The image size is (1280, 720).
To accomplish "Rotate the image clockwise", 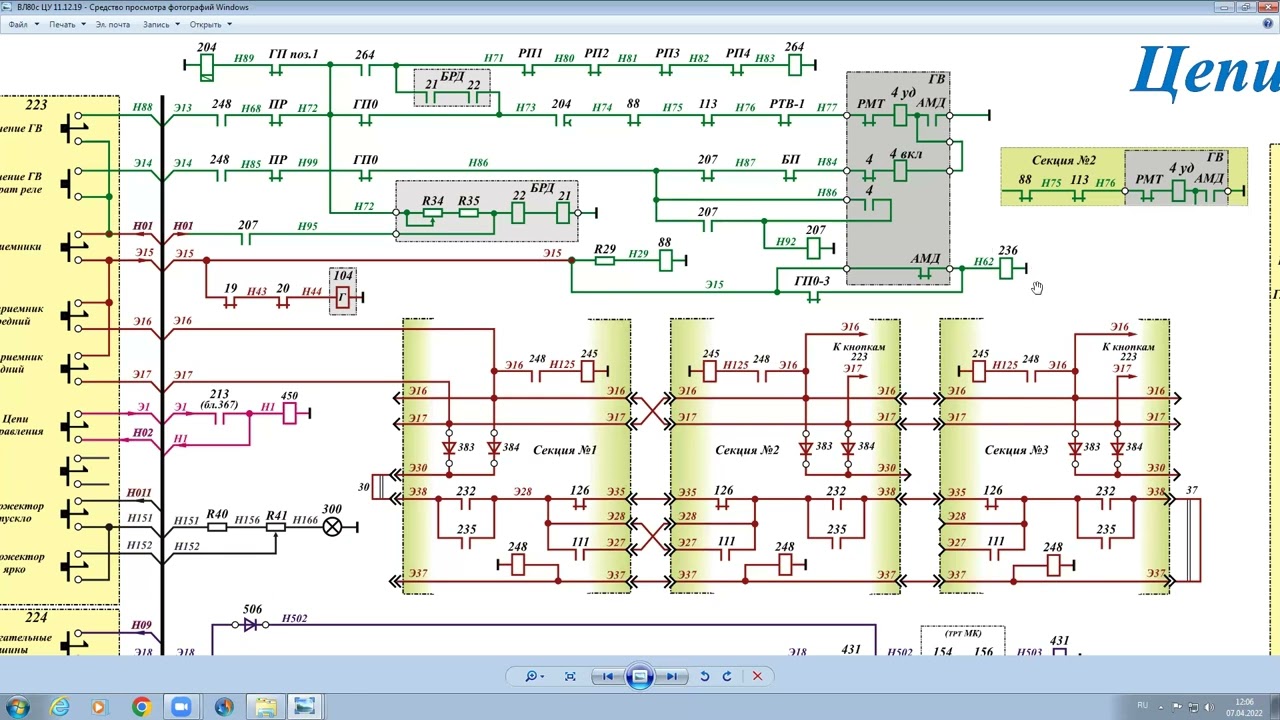I will (x=727, y=677).
